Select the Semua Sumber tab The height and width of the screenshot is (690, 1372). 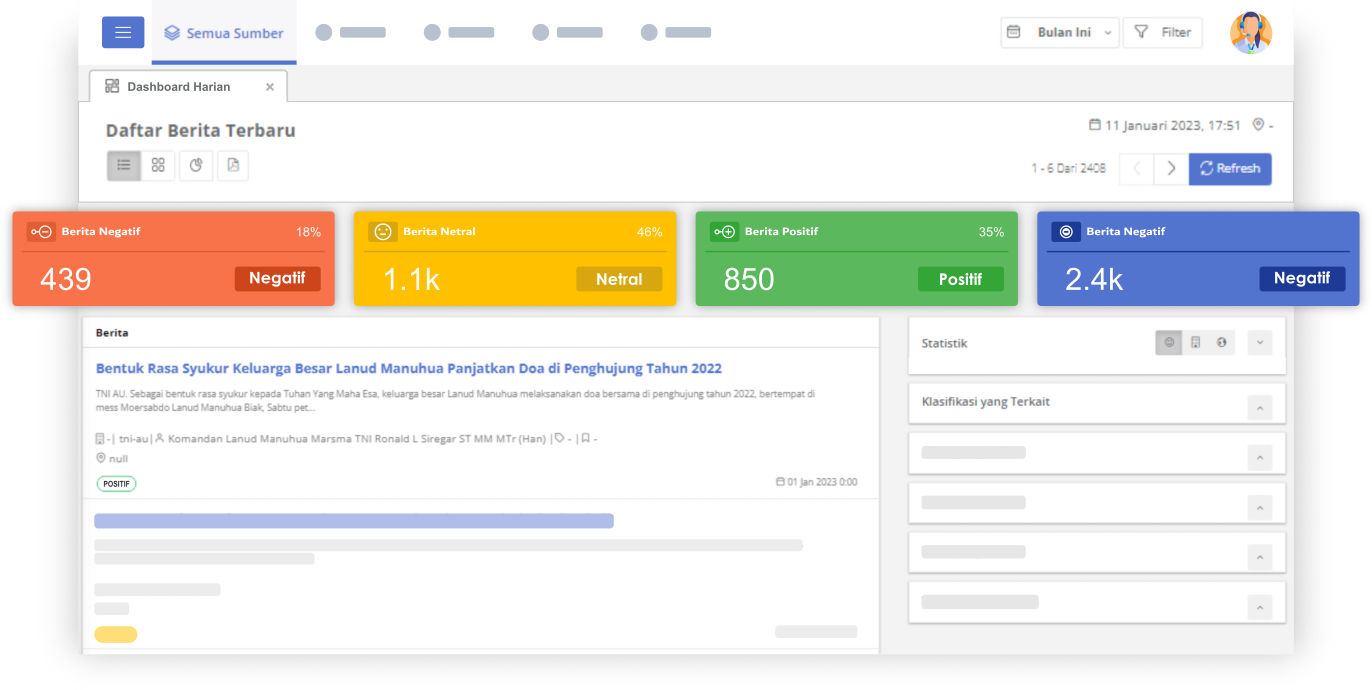click(x=224, y=33)
